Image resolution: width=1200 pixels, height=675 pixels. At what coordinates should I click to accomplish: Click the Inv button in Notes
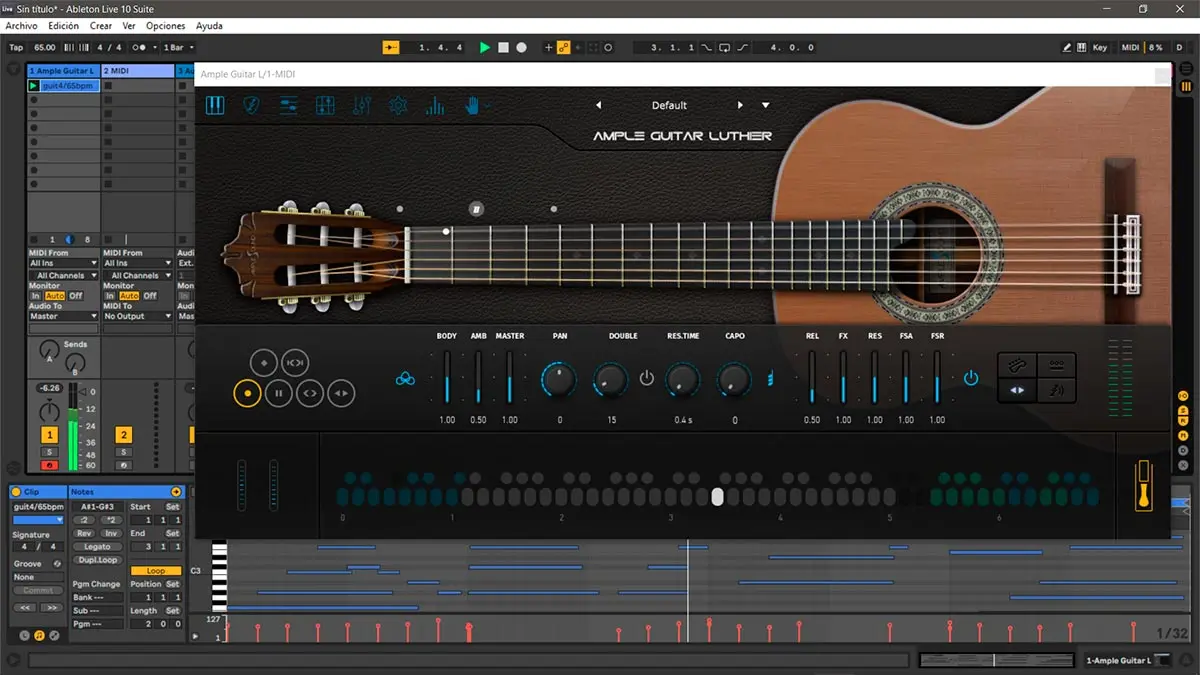(x=110, y=534)
